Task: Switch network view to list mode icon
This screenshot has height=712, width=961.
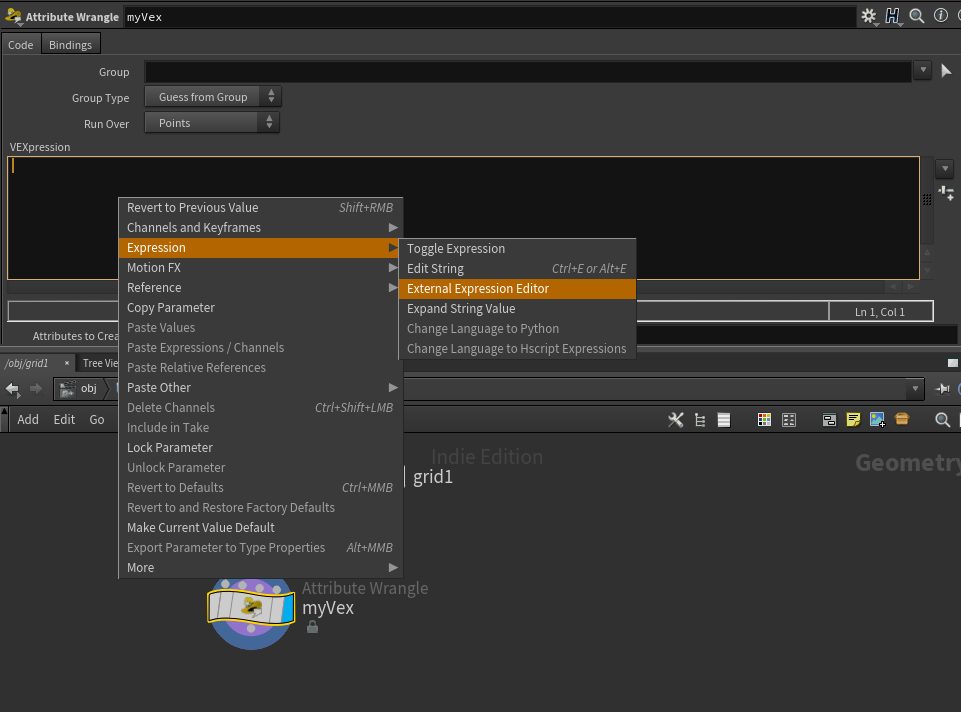Action: (x=724, y=420)
